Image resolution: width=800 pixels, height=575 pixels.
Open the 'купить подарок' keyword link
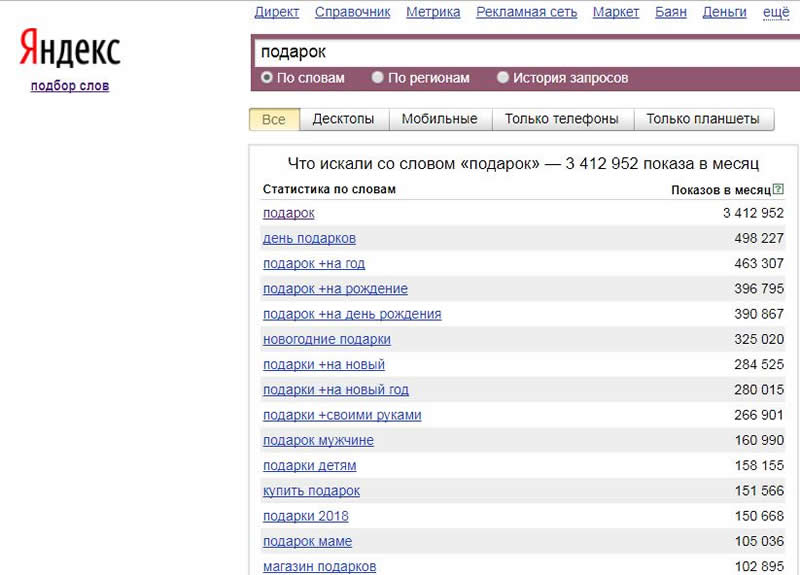(x=311, y=491)
